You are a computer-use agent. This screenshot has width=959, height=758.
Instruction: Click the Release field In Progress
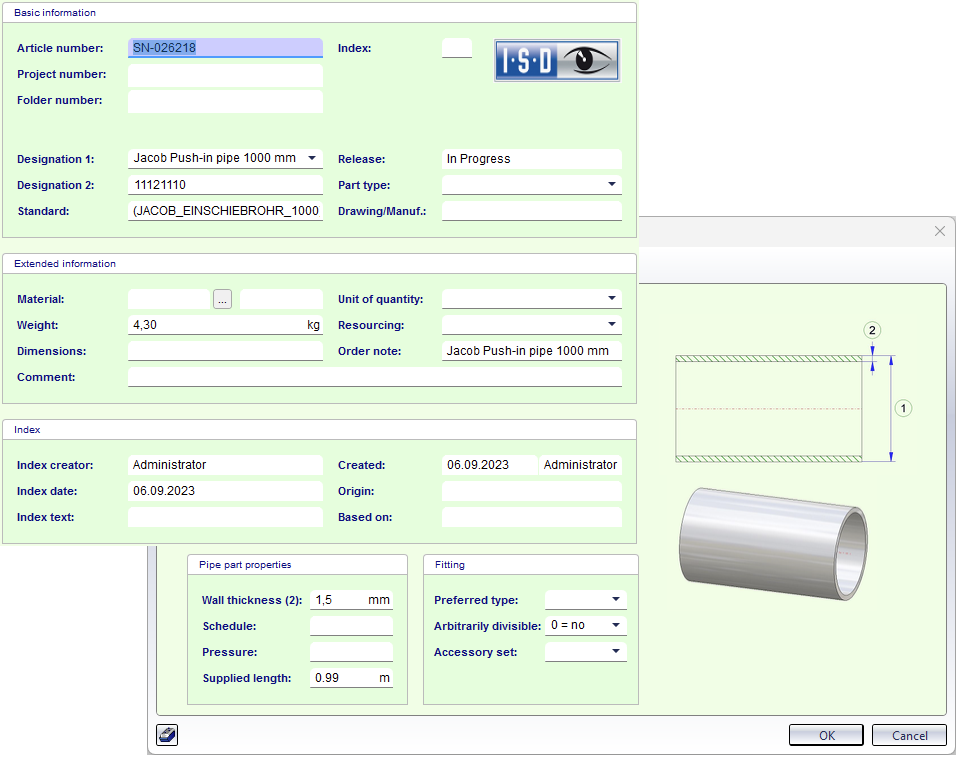click(531, 159)
